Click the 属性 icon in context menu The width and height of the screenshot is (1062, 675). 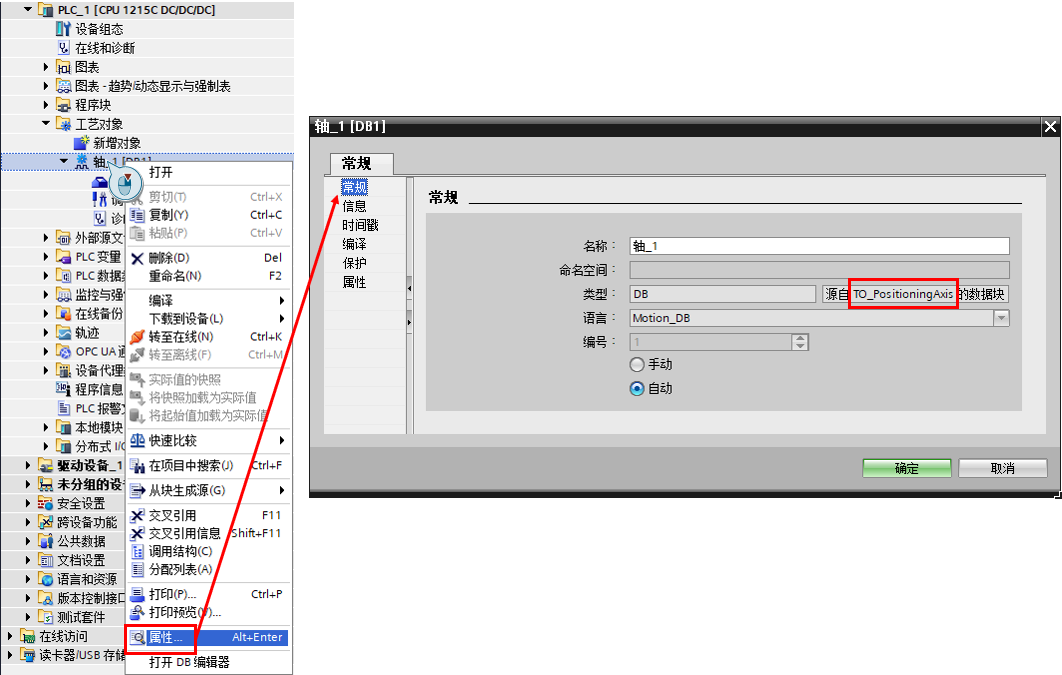(x=137, y=637)
